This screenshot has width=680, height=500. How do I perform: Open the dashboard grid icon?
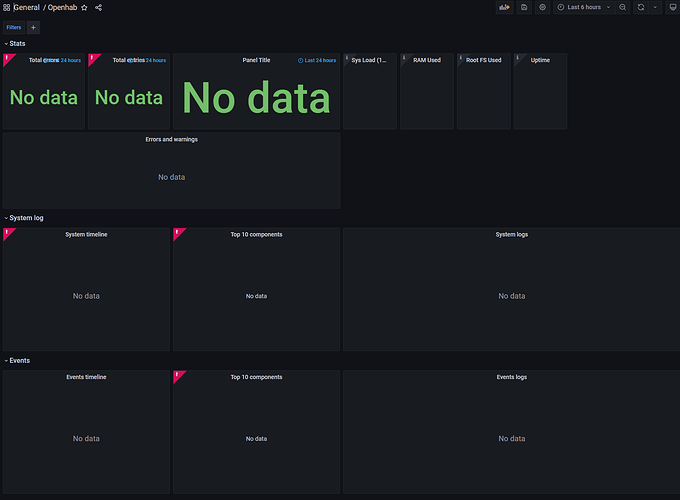point(7,7)
